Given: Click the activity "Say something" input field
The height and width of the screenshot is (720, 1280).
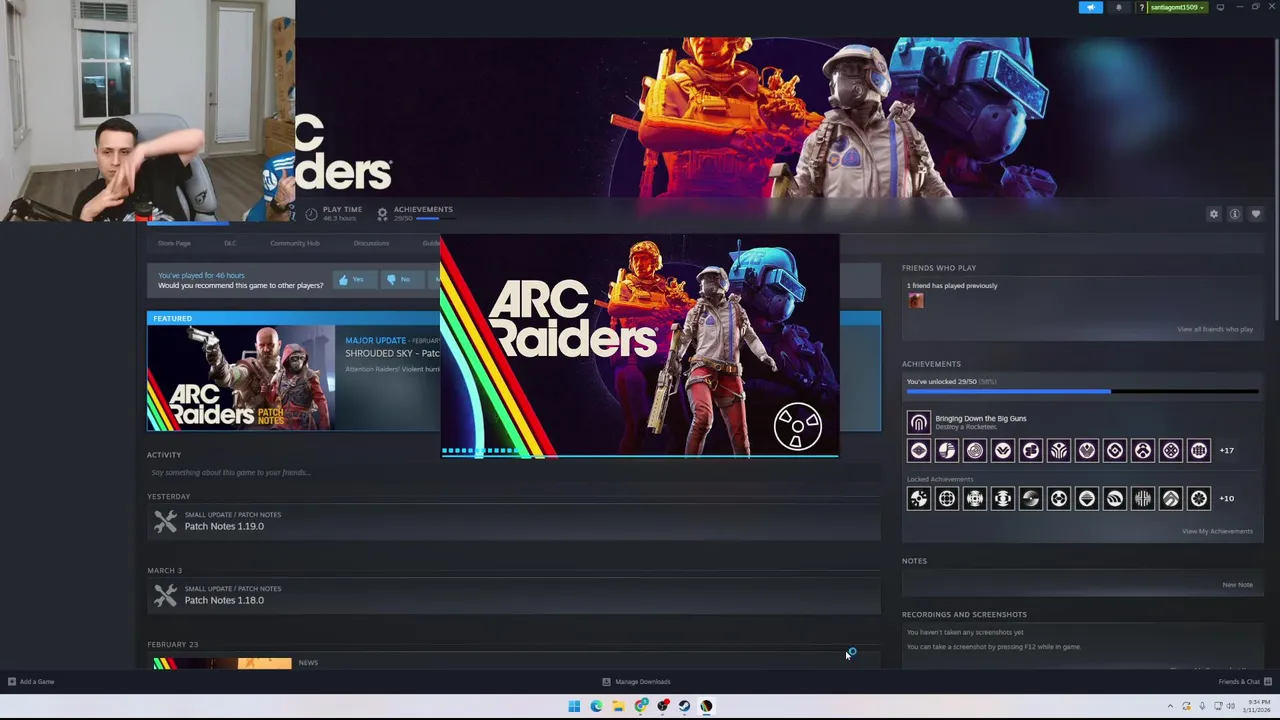Looking at the screenshot, I should pyautogui.click(x=513, y=473).
